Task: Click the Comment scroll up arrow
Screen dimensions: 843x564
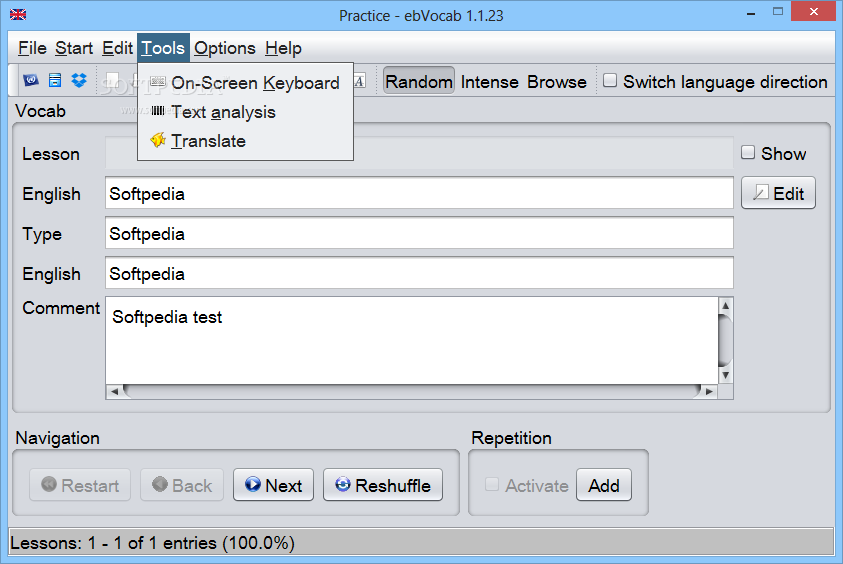Action: (x=725, y=305)
